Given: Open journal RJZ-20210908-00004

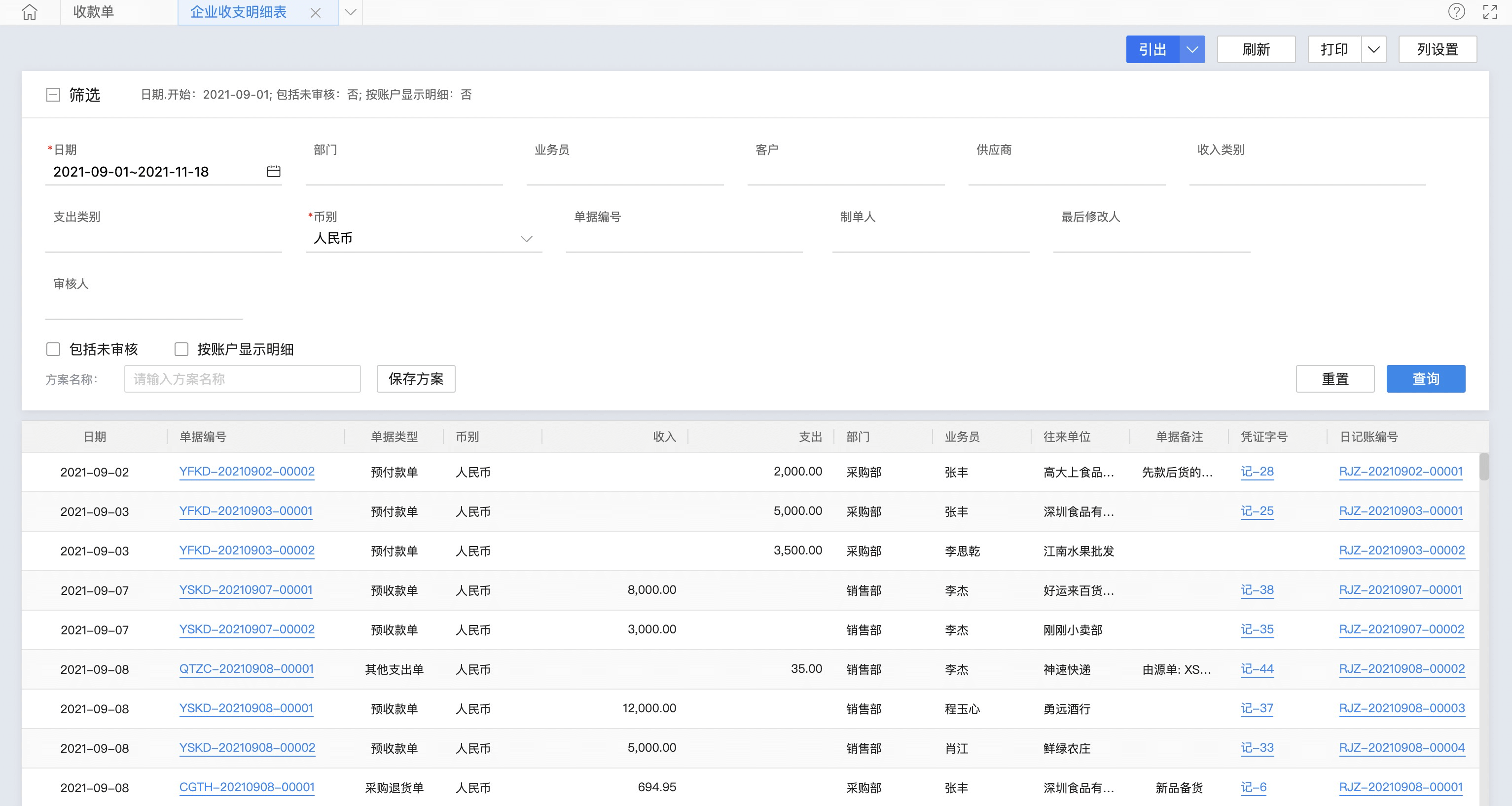Looking at the screenshot, I should pyautogui.click(x=1402, y=747).
